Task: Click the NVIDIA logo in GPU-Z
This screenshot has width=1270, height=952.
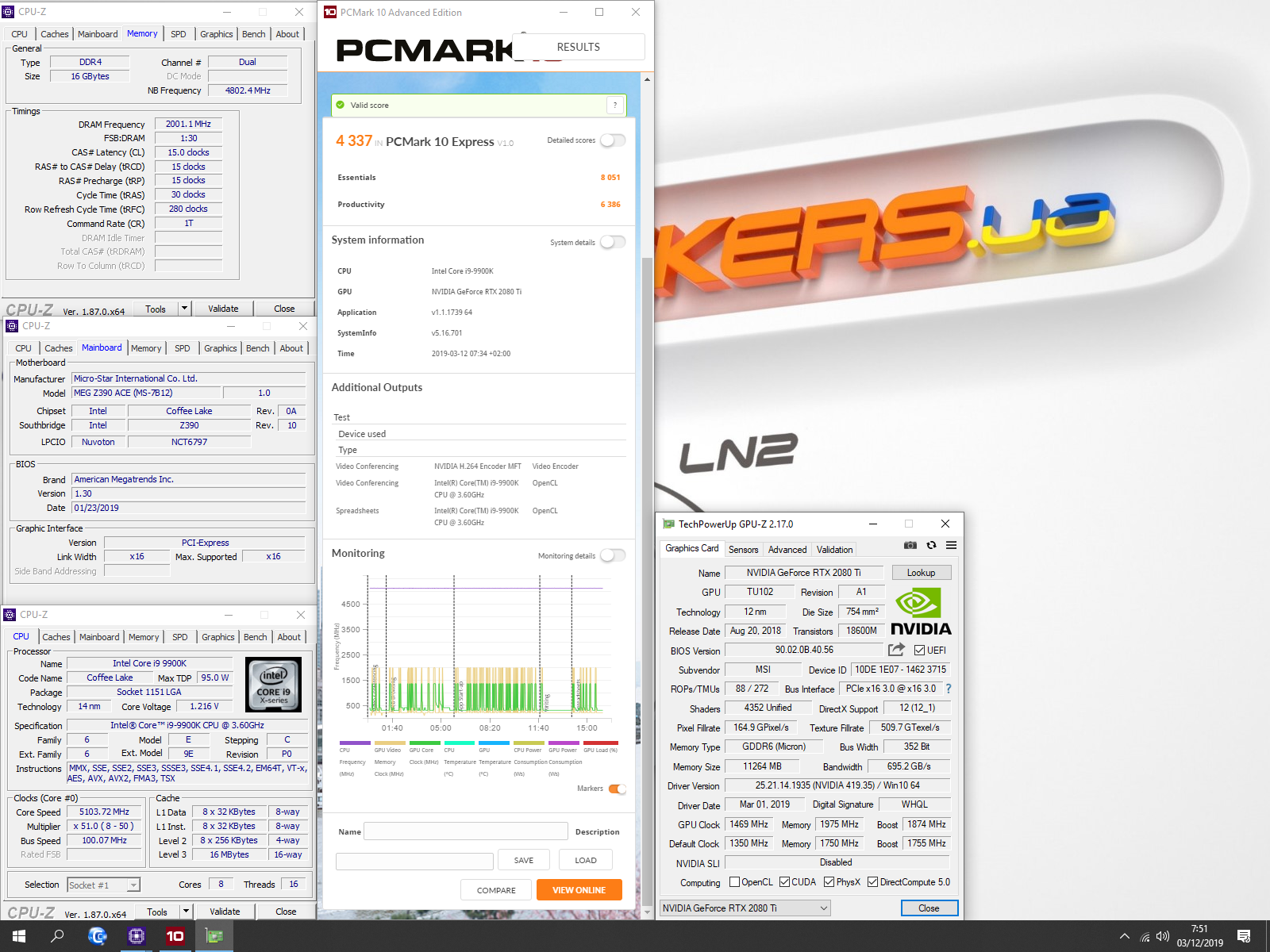Action: point(921,612)
